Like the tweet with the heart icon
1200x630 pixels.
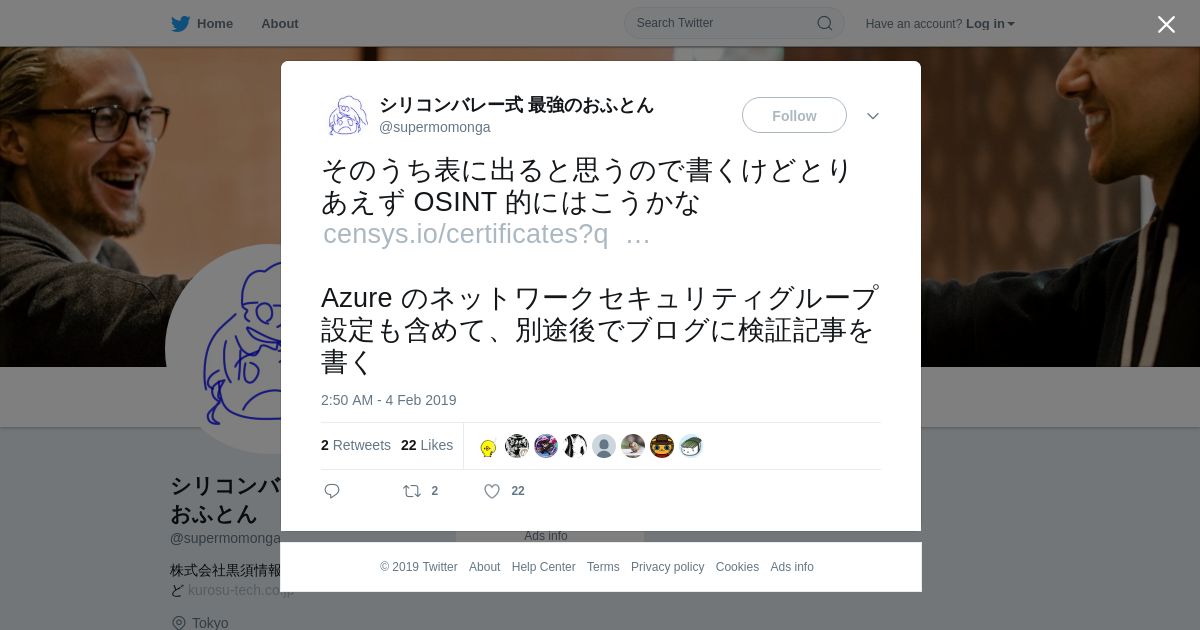coord(492,491)
